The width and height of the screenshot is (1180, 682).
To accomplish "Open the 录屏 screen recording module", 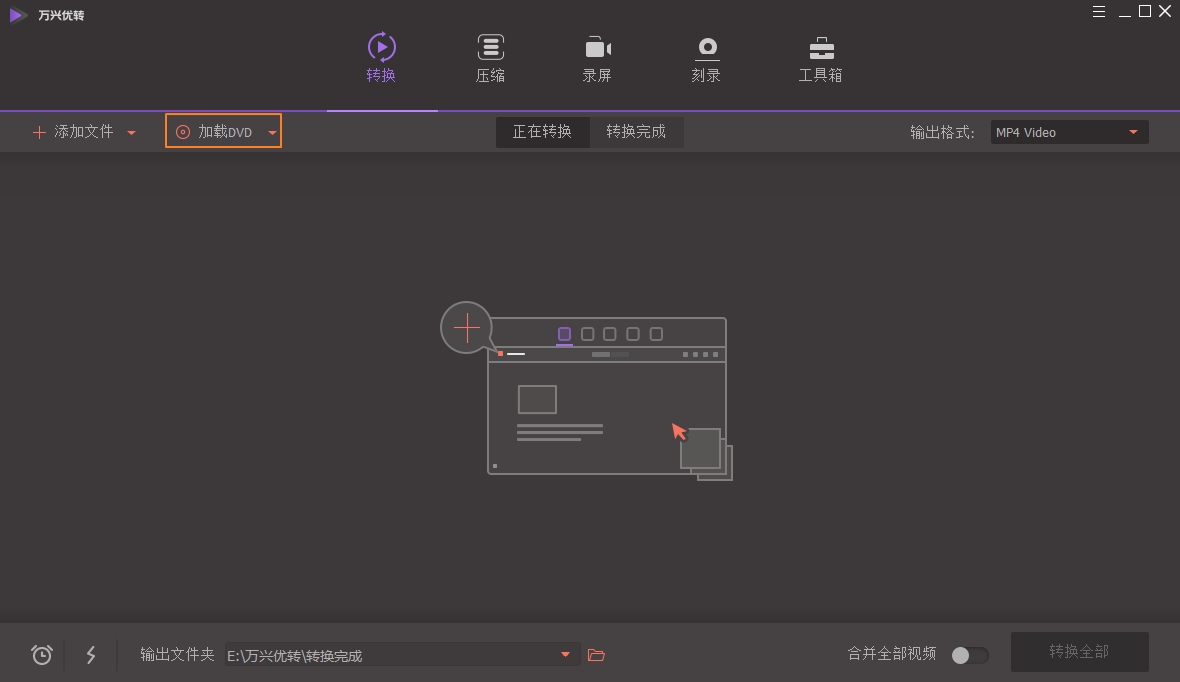I will point(597,47).
